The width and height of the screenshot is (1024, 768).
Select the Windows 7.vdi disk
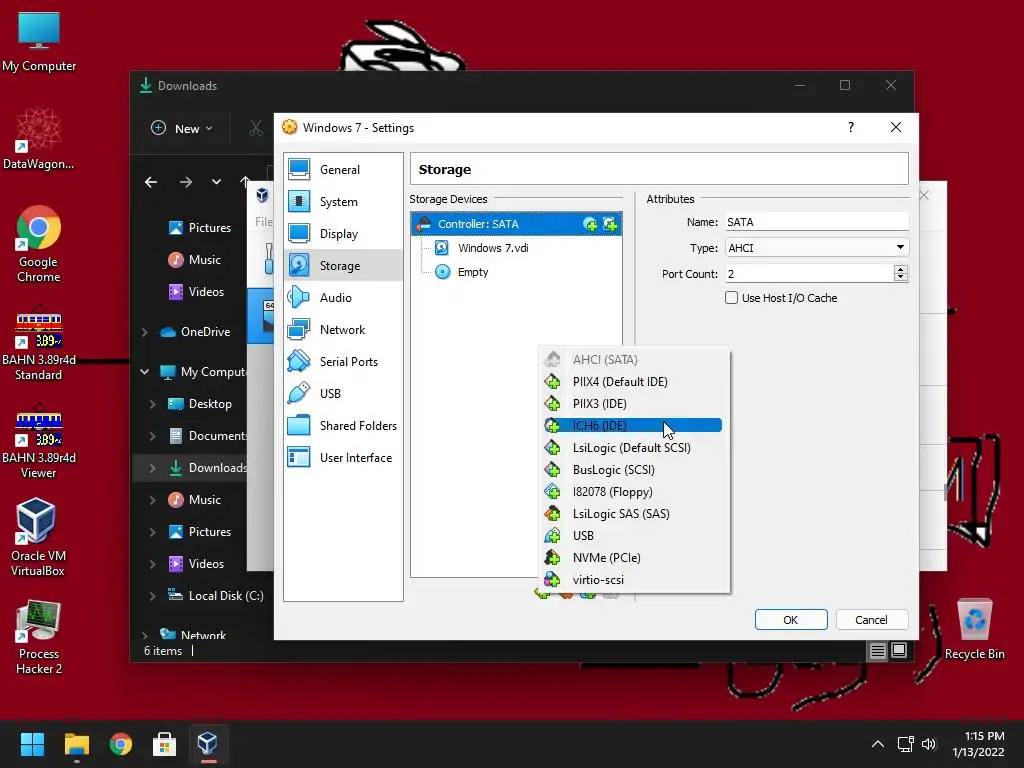(x=493, y=248)
